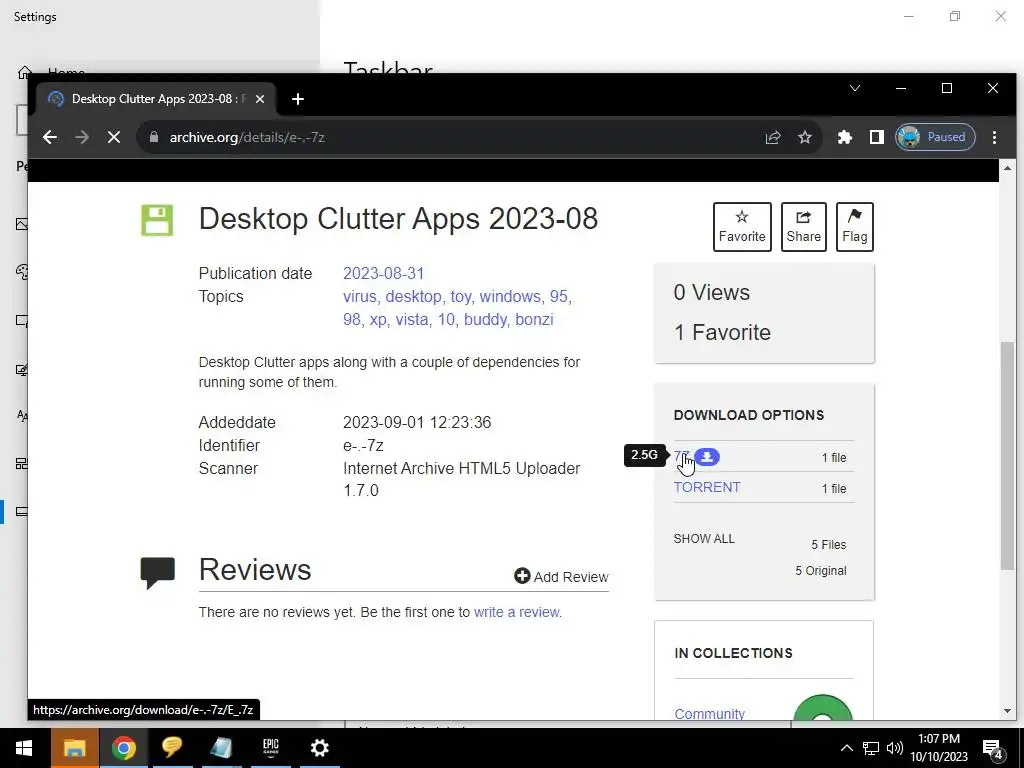Click the Chrome taskbar icon
Viewport: 1024px width, 768px height.
tap(123, 748)
